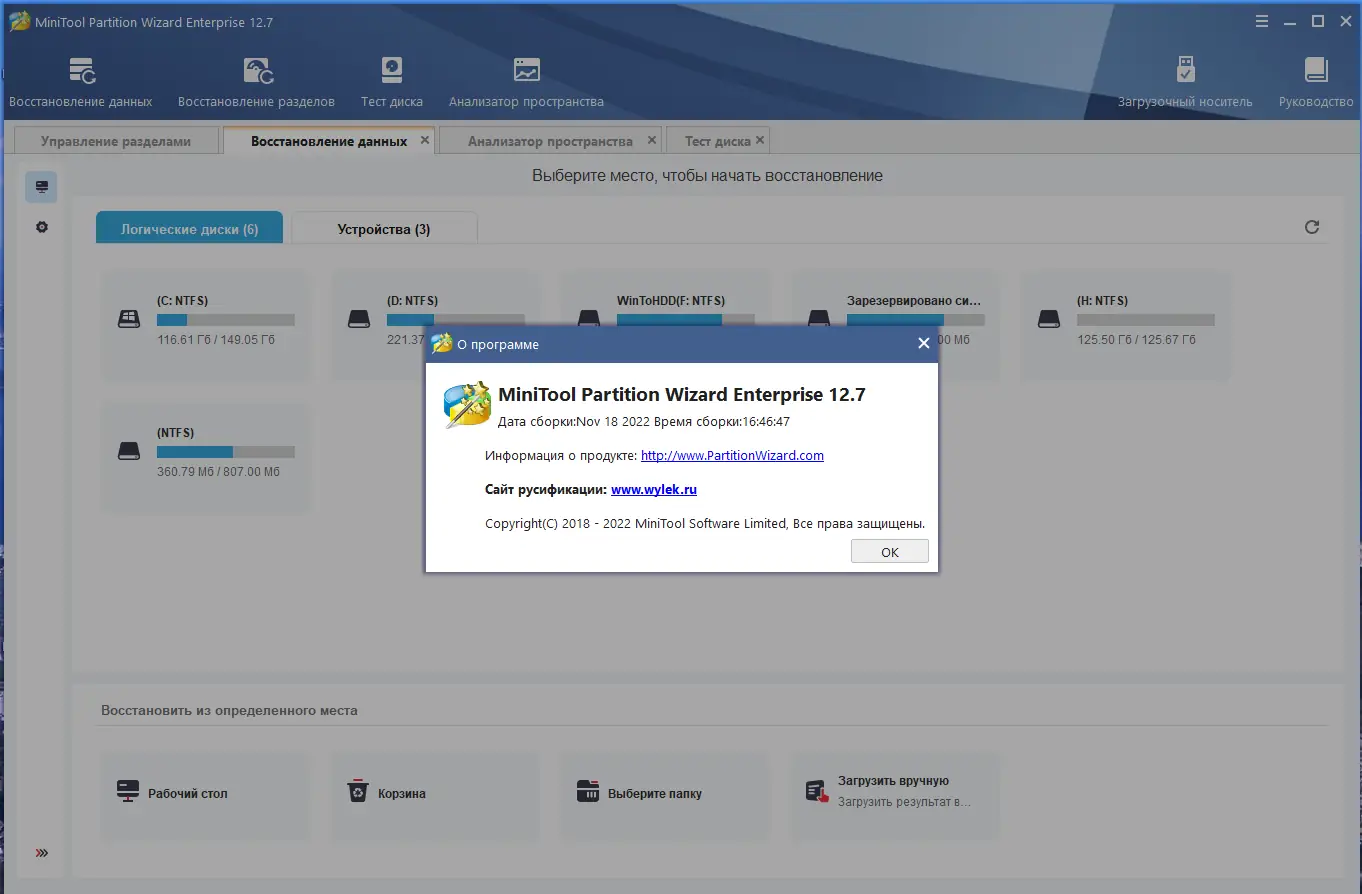Open the Data Recovery tool (Восстановление данных) in toolbar
The width and height of the screenshot is (1362, 894).
pos(81,70)
